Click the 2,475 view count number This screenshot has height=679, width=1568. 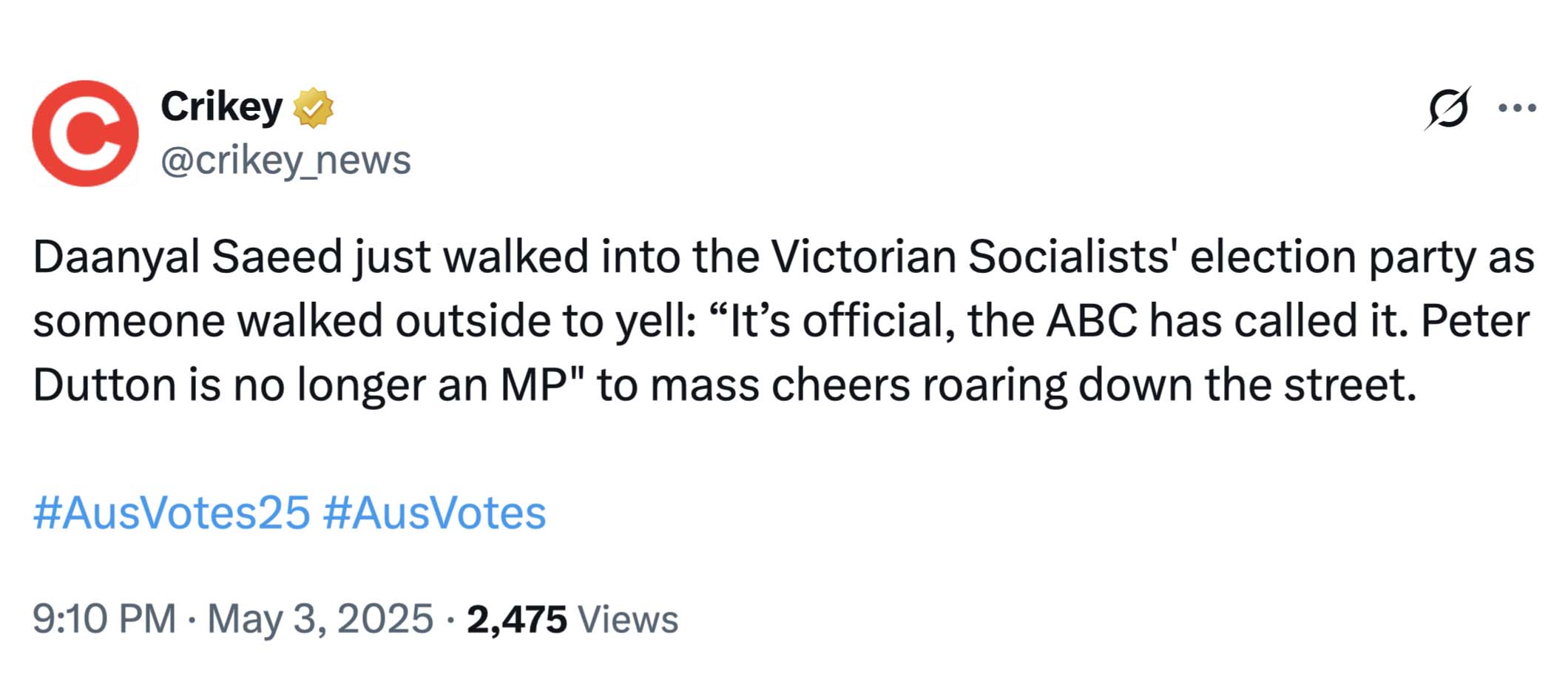[516, 619]
